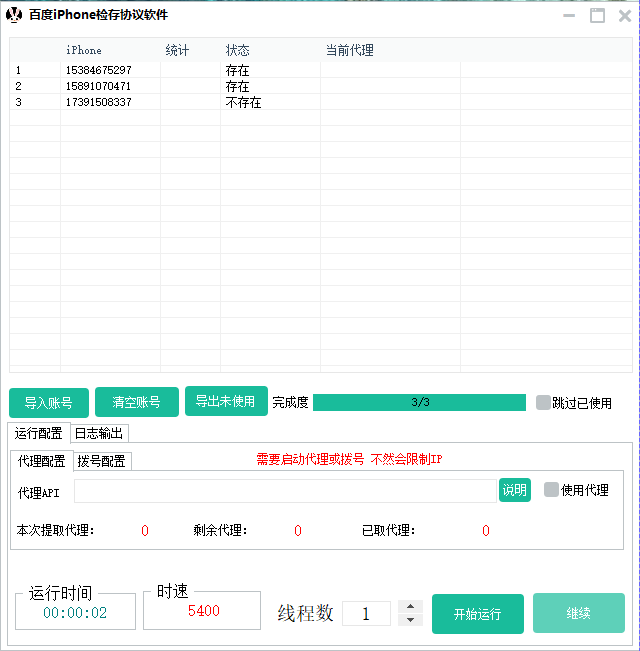Select row with number 17391508337

pyautogui.click(x=98, y=102)
